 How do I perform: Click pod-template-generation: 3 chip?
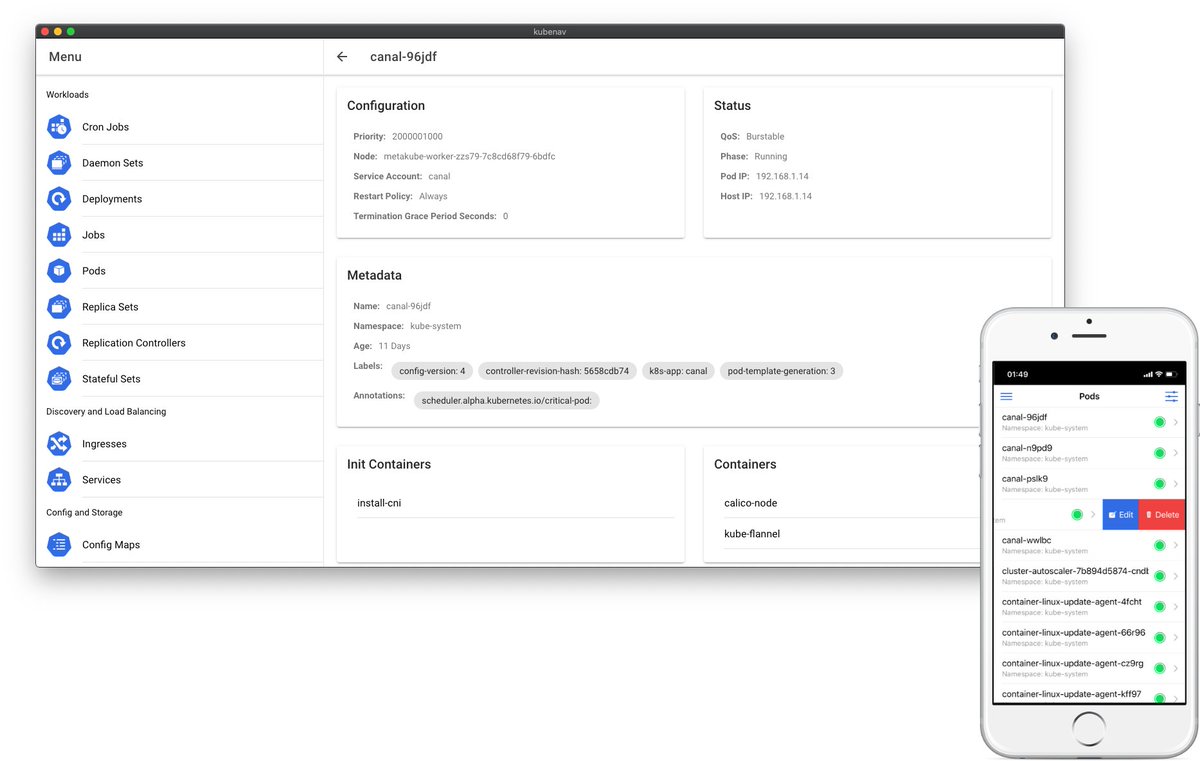tap(781, 371)
